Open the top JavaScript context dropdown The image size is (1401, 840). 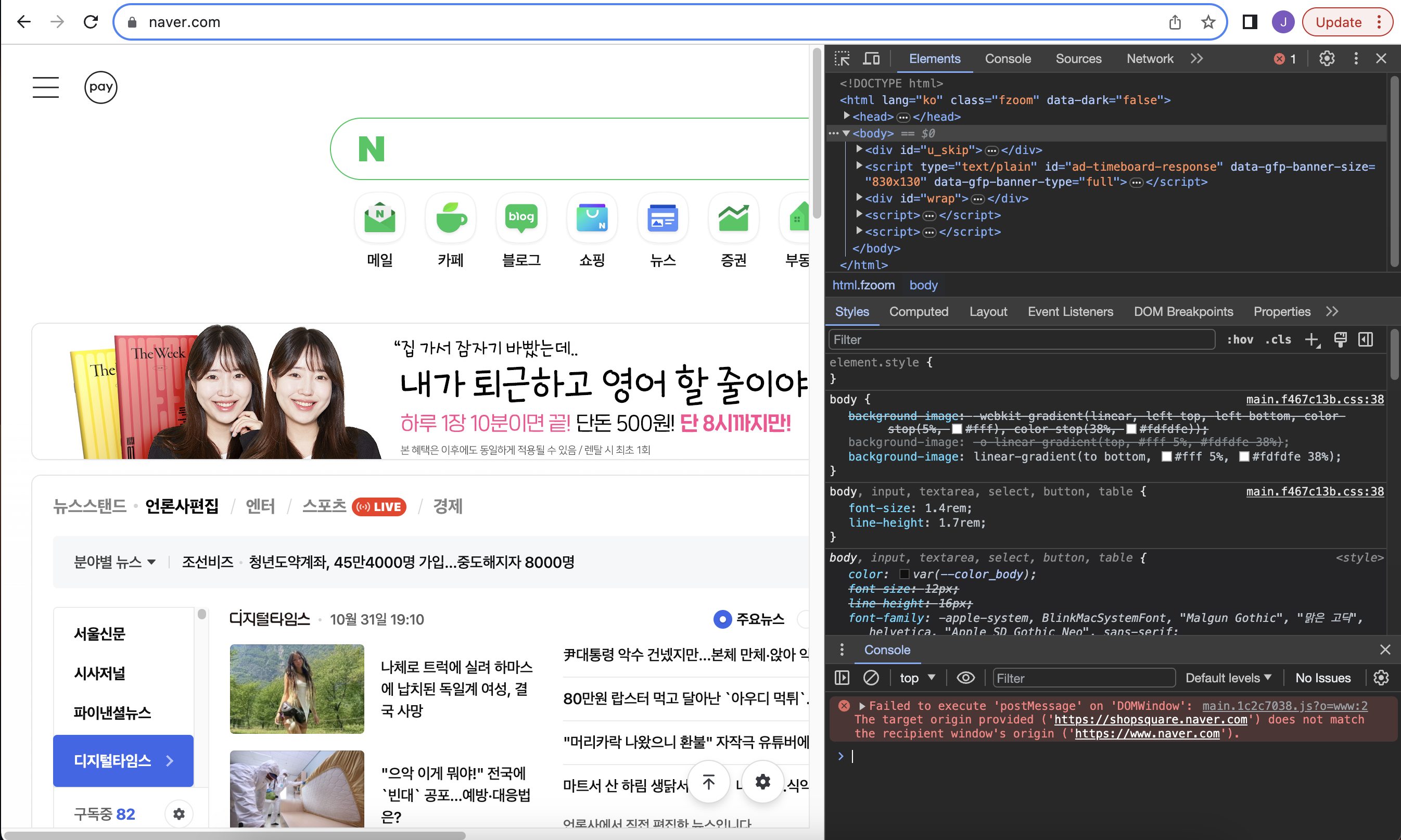[x=917, y=678]
